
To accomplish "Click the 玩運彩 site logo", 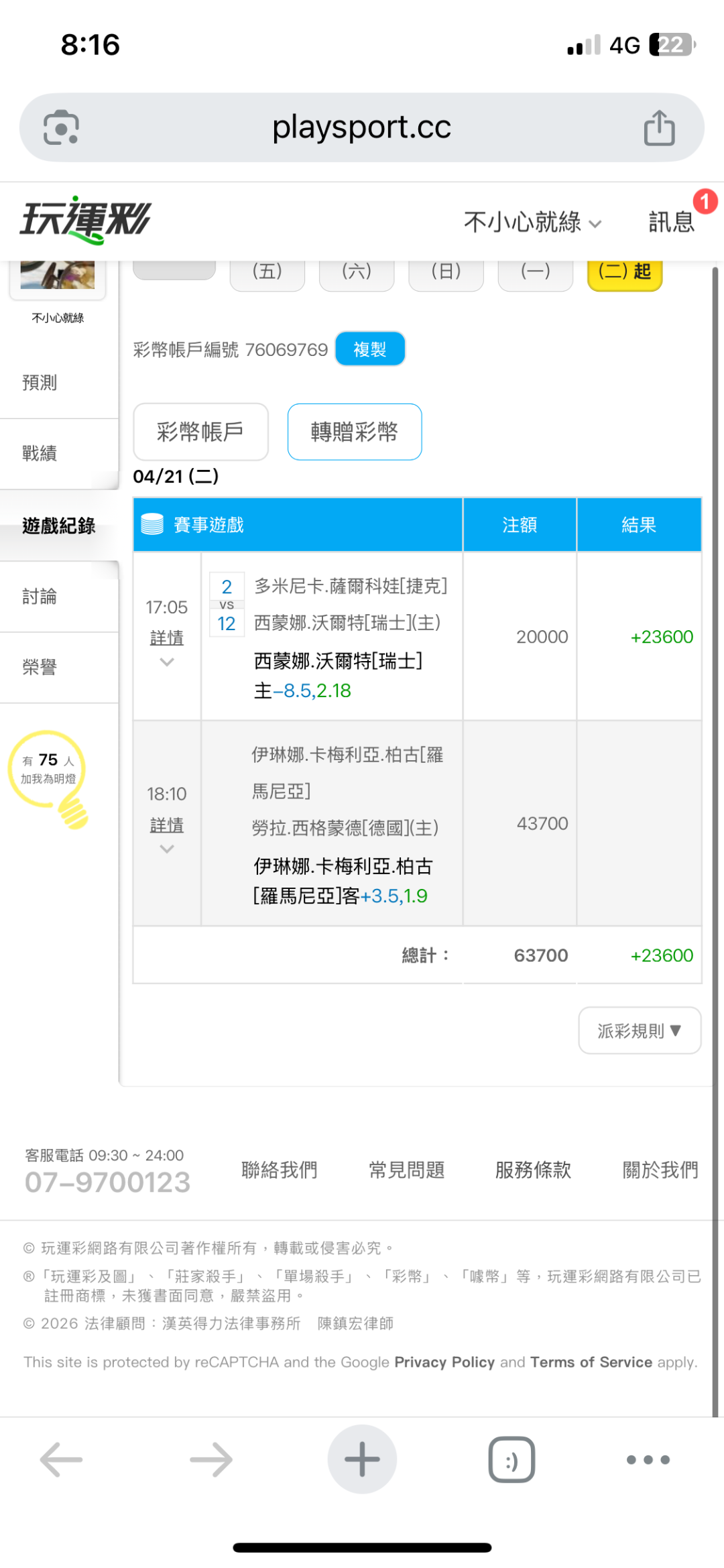I will click(86, 220).
